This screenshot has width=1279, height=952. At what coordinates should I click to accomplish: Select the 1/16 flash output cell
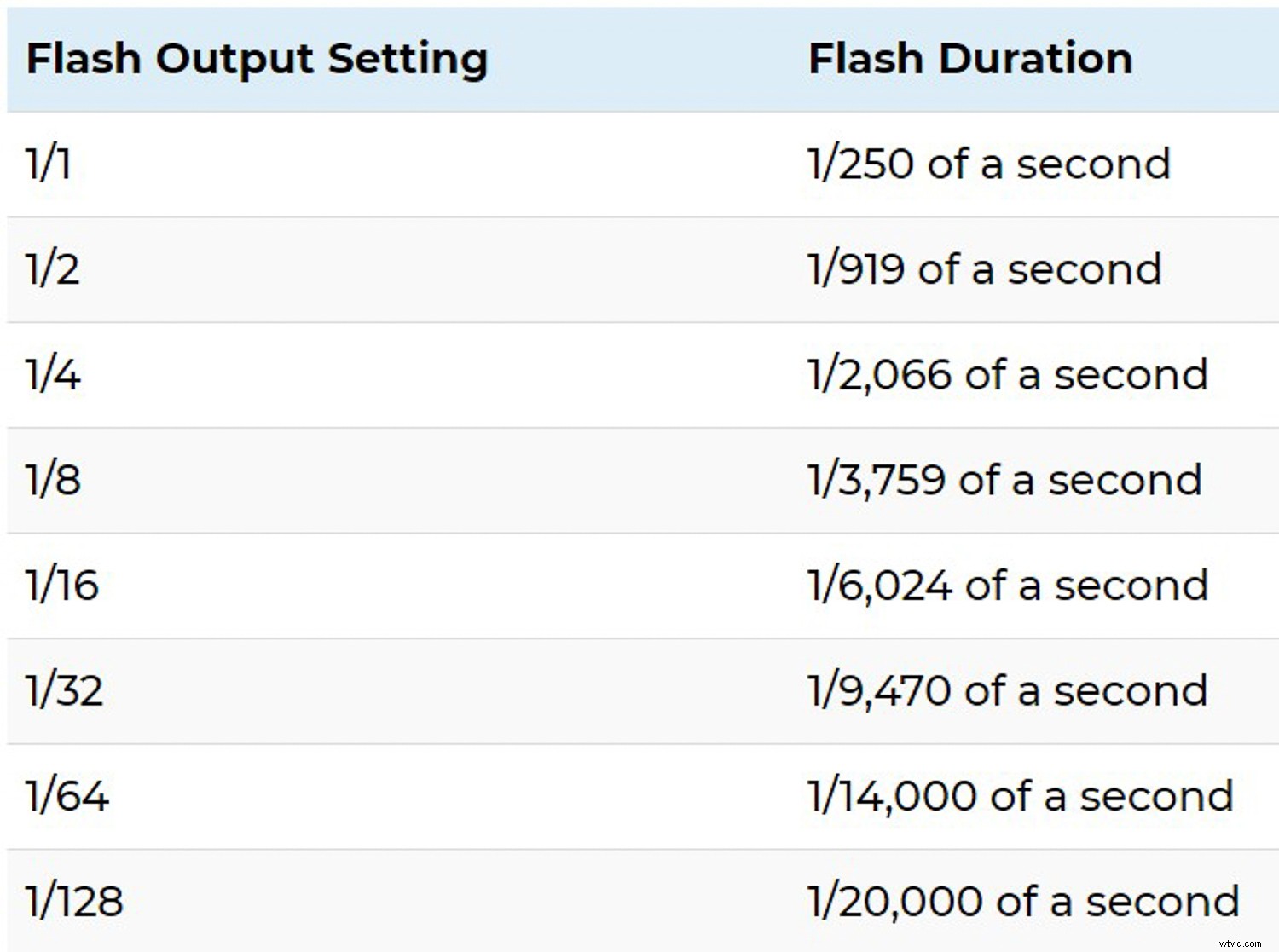point(62,586)
